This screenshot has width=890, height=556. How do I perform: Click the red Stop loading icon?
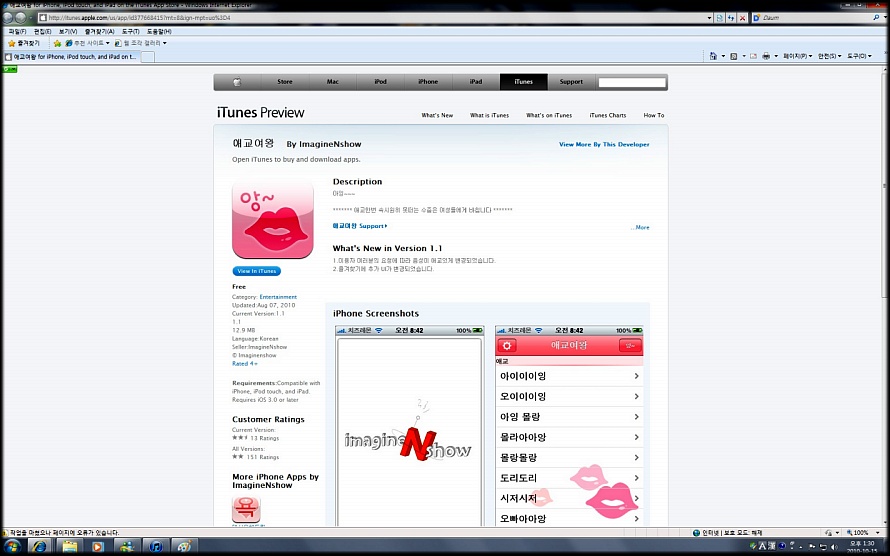pyautogui.click(x=742, y=18)
